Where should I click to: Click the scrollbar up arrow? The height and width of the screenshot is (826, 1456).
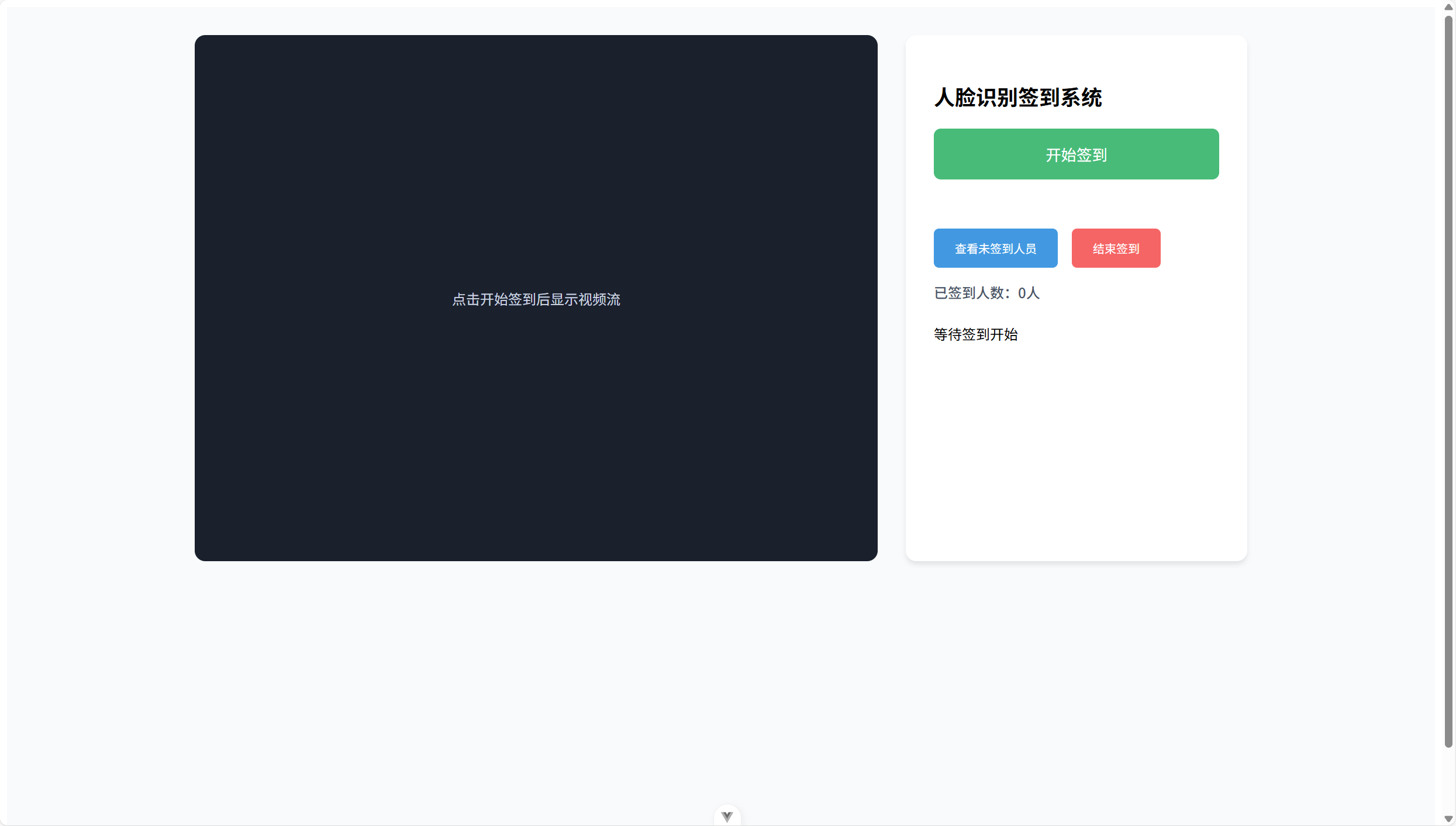tap(1448, 7)
